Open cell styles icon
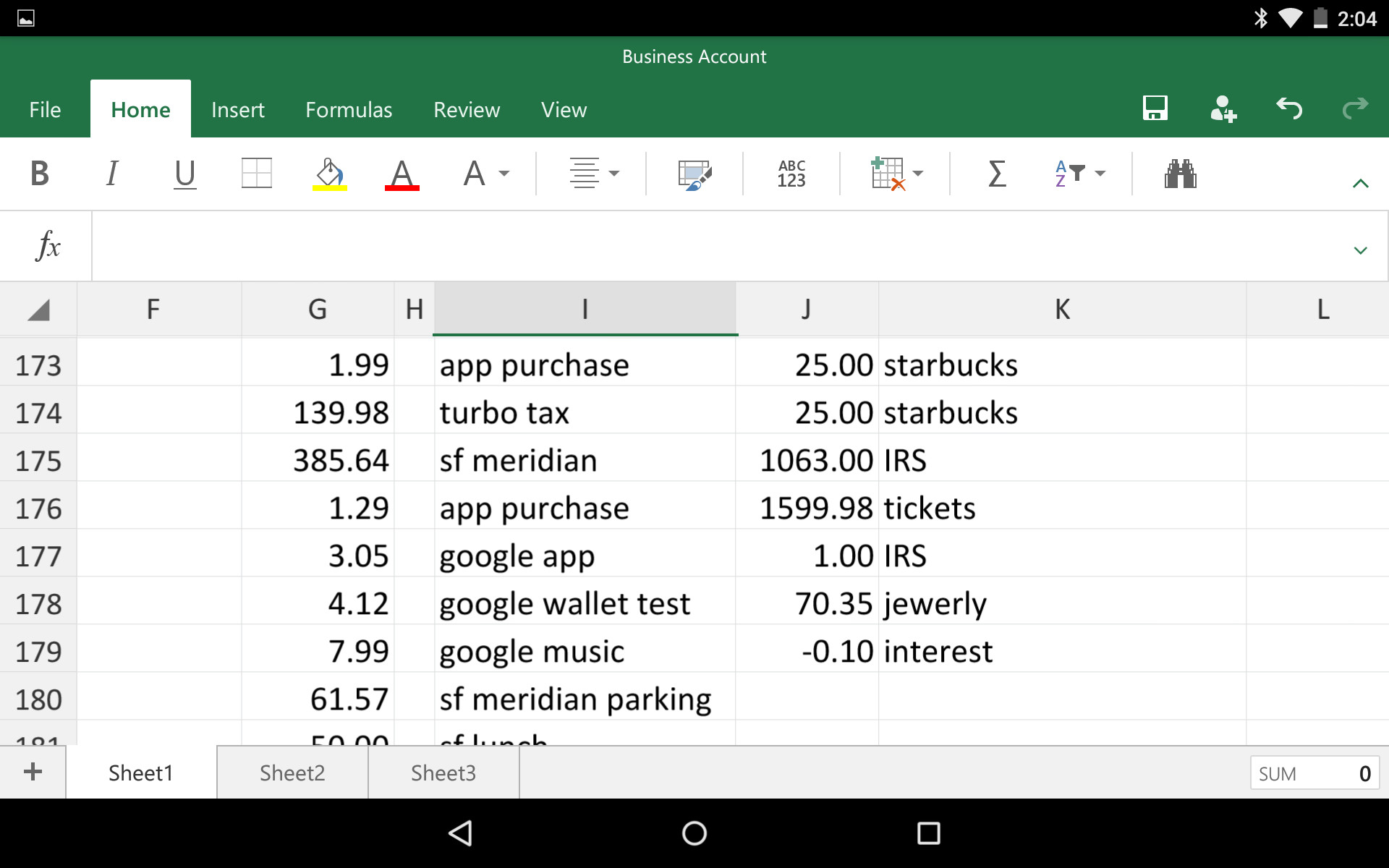The image size is (1389, 868). (x=694, y=174)
